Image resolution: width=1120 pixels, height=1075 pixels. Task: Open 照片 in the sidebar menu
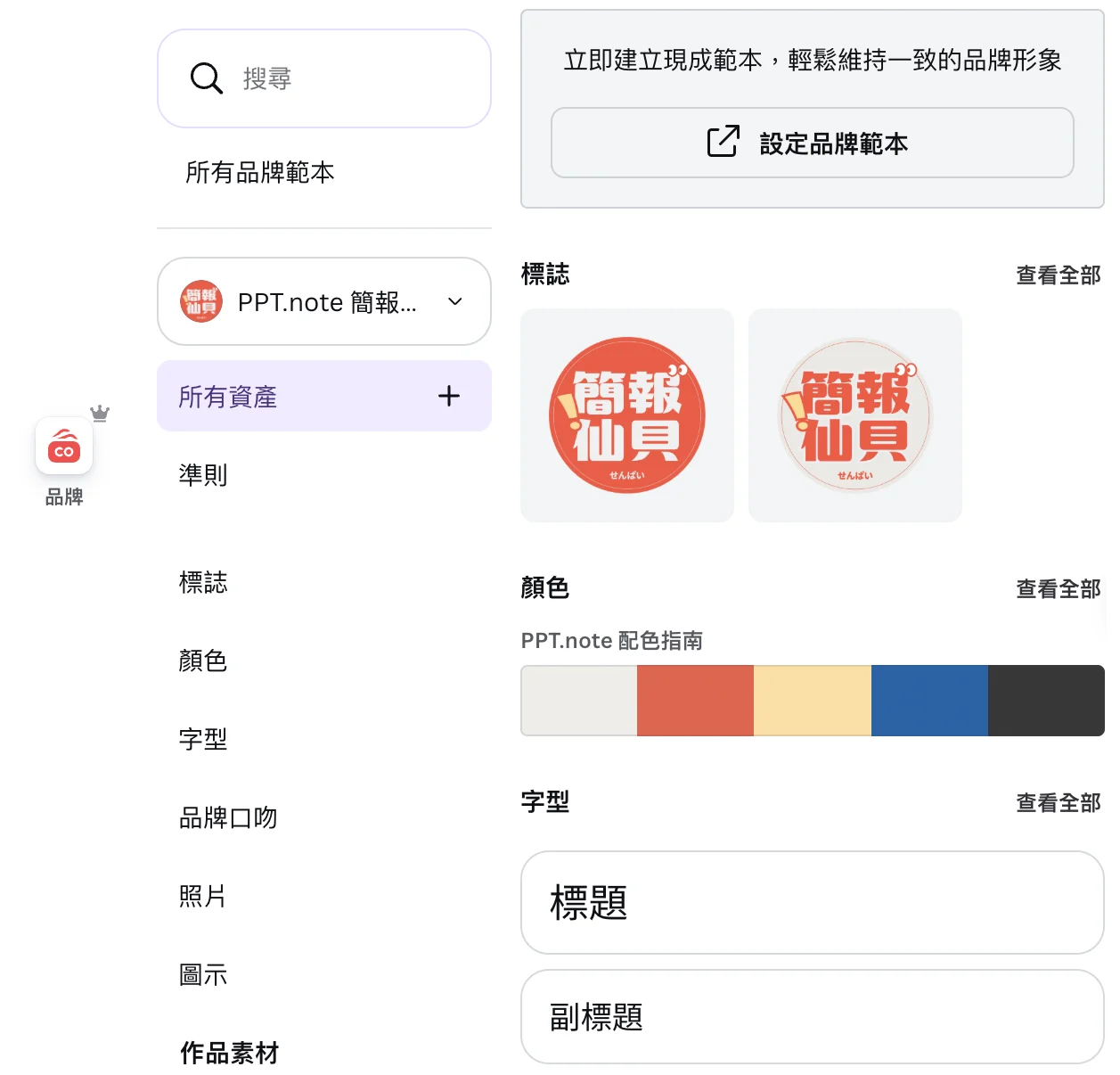coord(203,896)
